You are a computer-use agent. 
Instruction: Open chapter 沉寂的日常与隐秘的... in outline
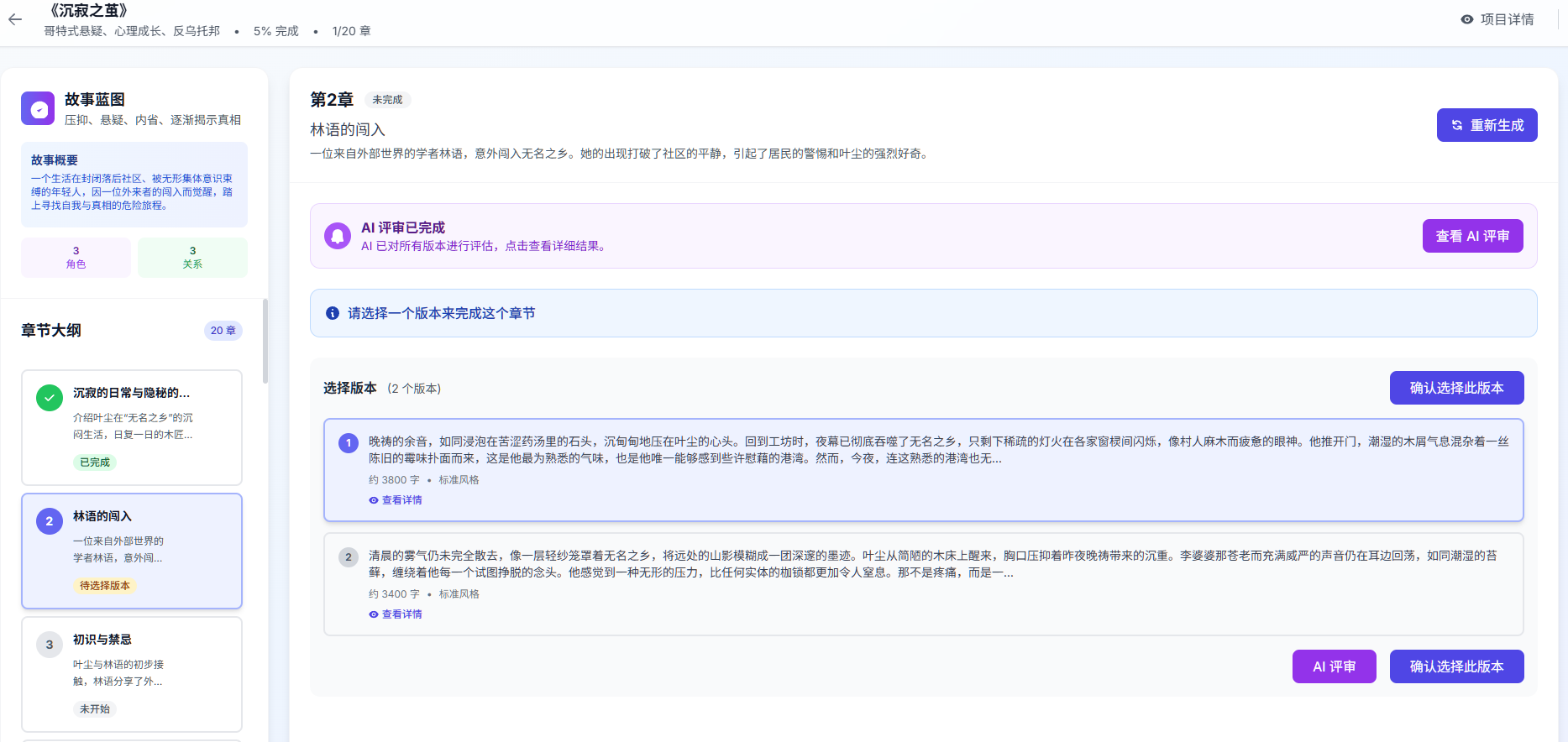(132, 427)
